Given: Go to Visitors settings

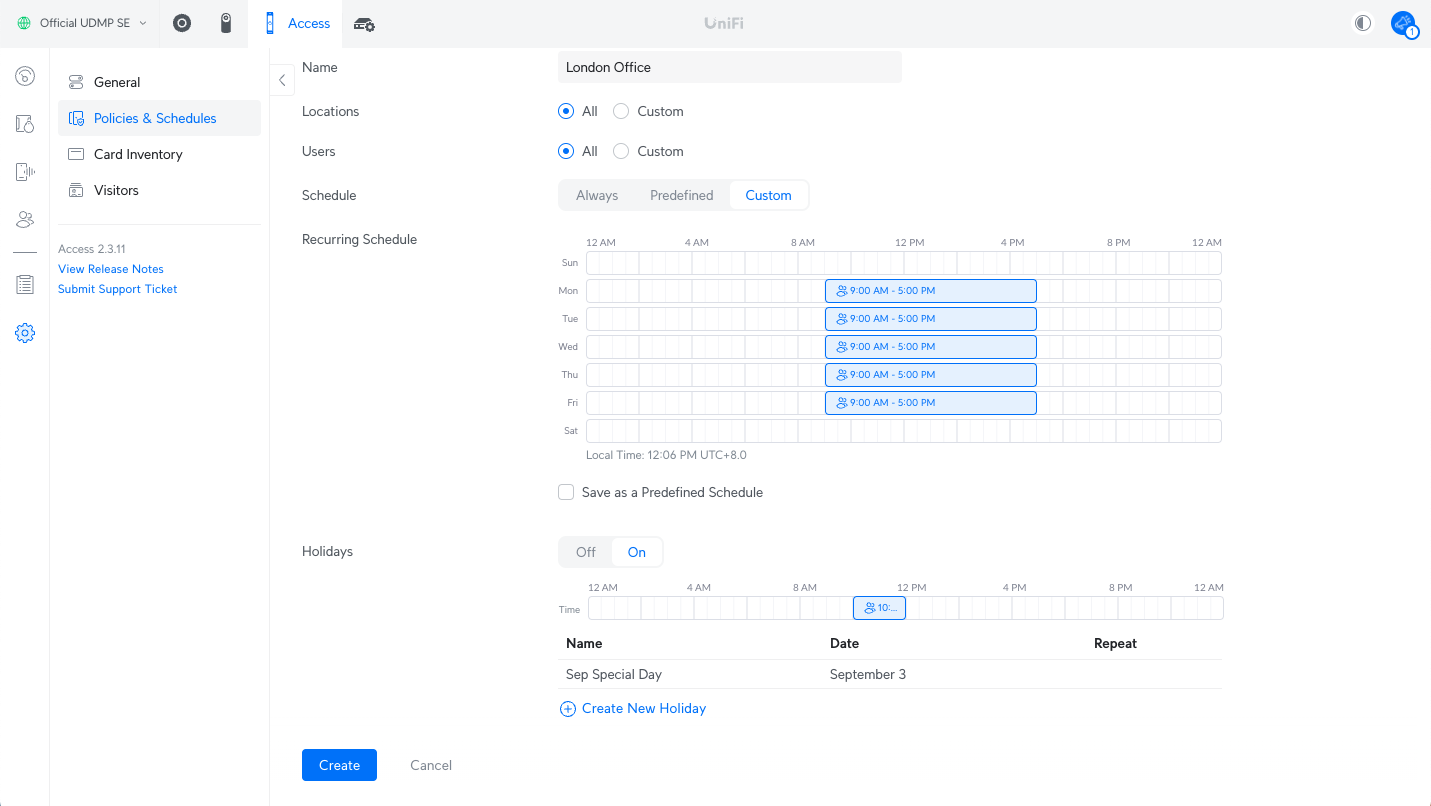Looking at the screenshot, I should (x=159, y=190).
